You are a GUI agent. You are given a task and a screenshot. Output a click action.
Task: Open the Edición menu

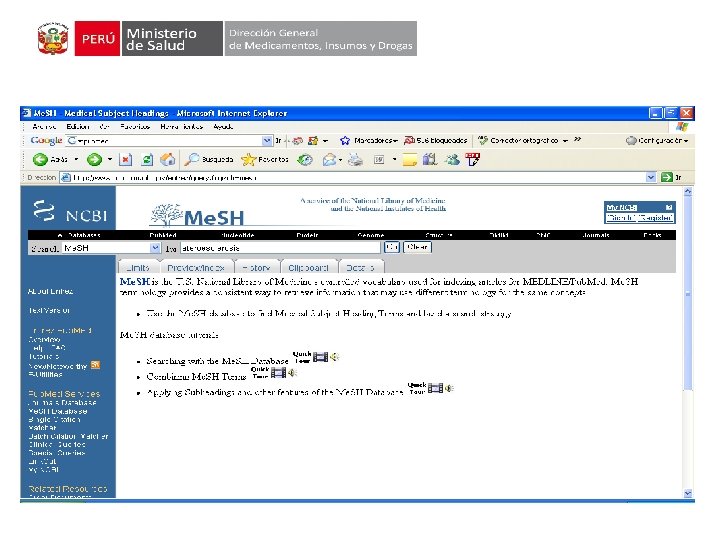78,127
